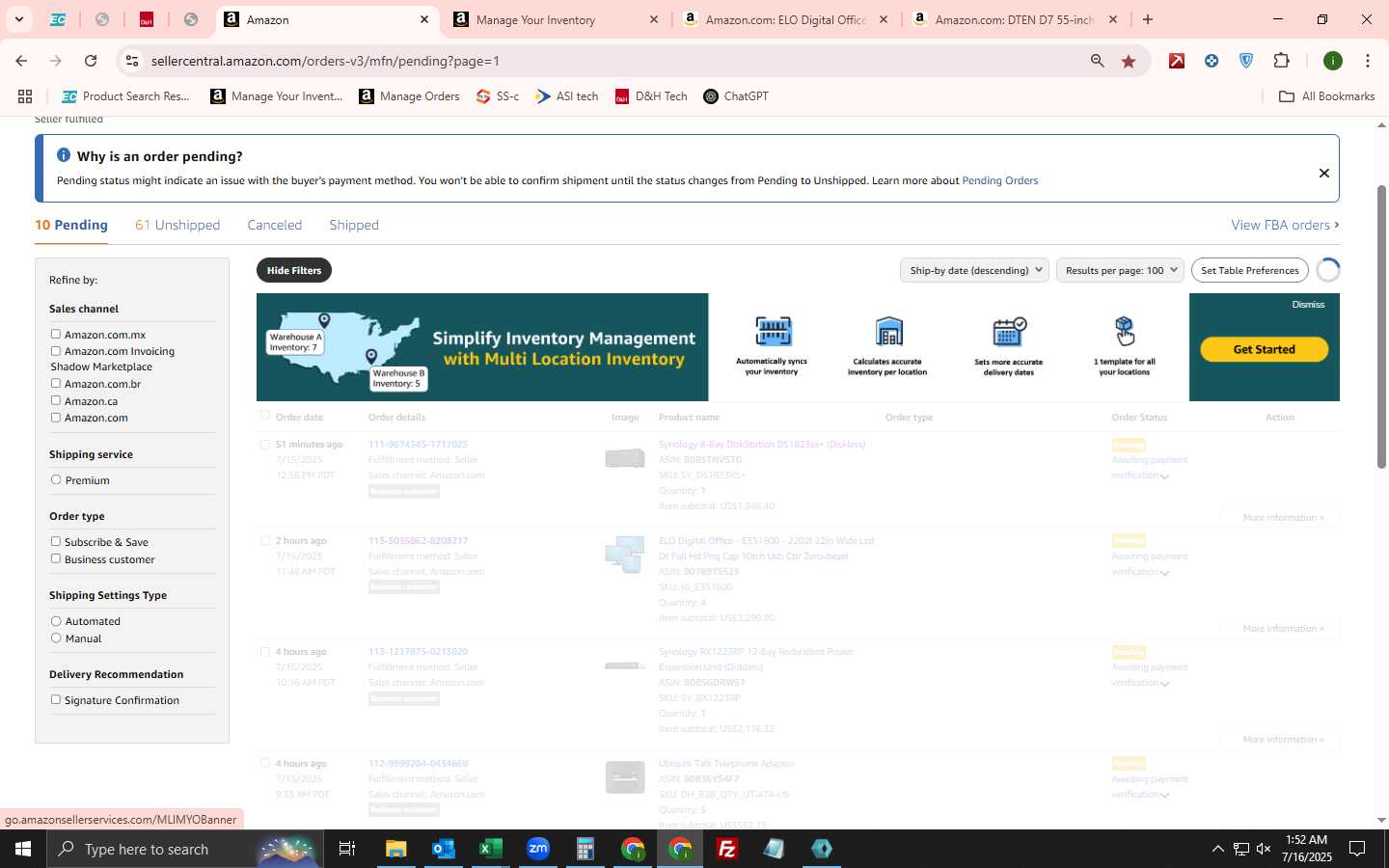This screenshot has height=868, width=1389.
Task: Open Windows Start menu
Action: coord(23,849)
